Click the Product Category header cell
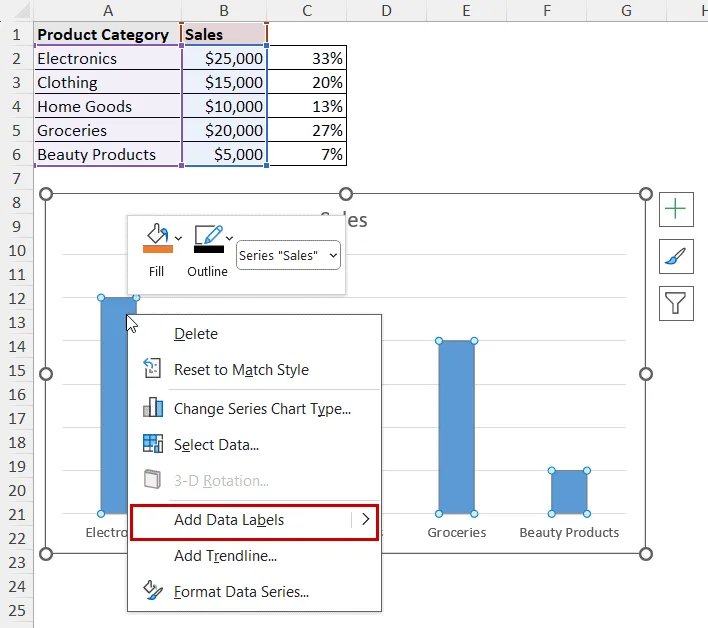 (x=107, y=34)
